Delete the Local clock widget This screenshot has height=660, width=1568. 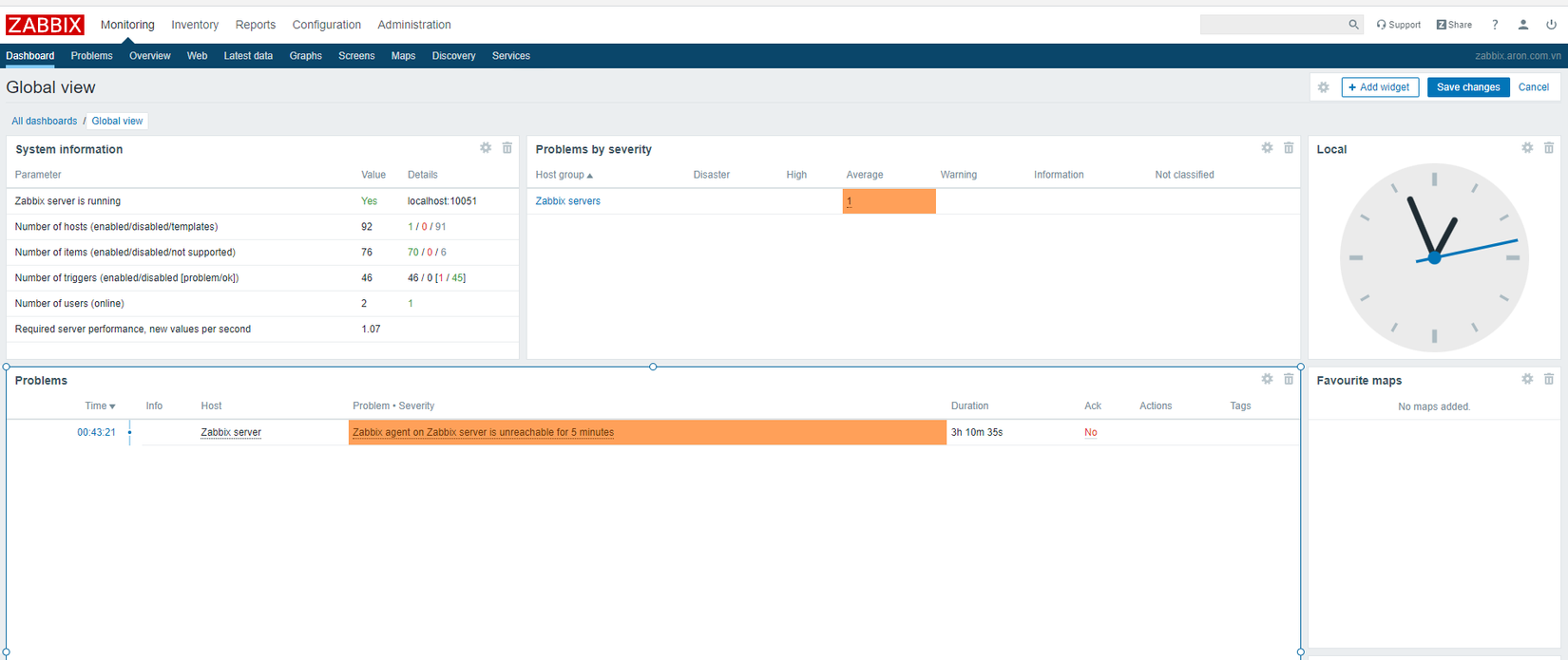[1549, 148]
